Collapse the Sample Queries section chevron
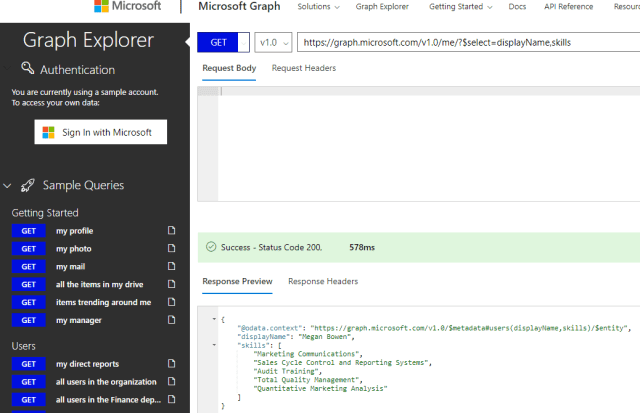The image size is (640, 413). click(x=7, y=186)
